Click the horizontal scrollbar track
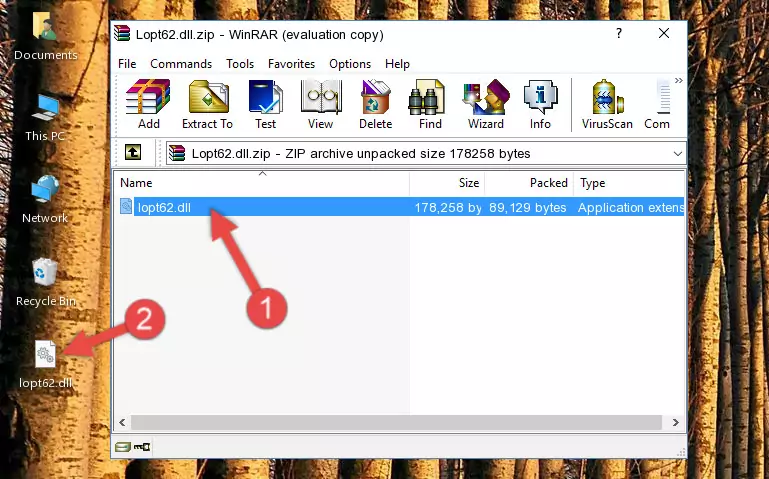 pos(396,422)
